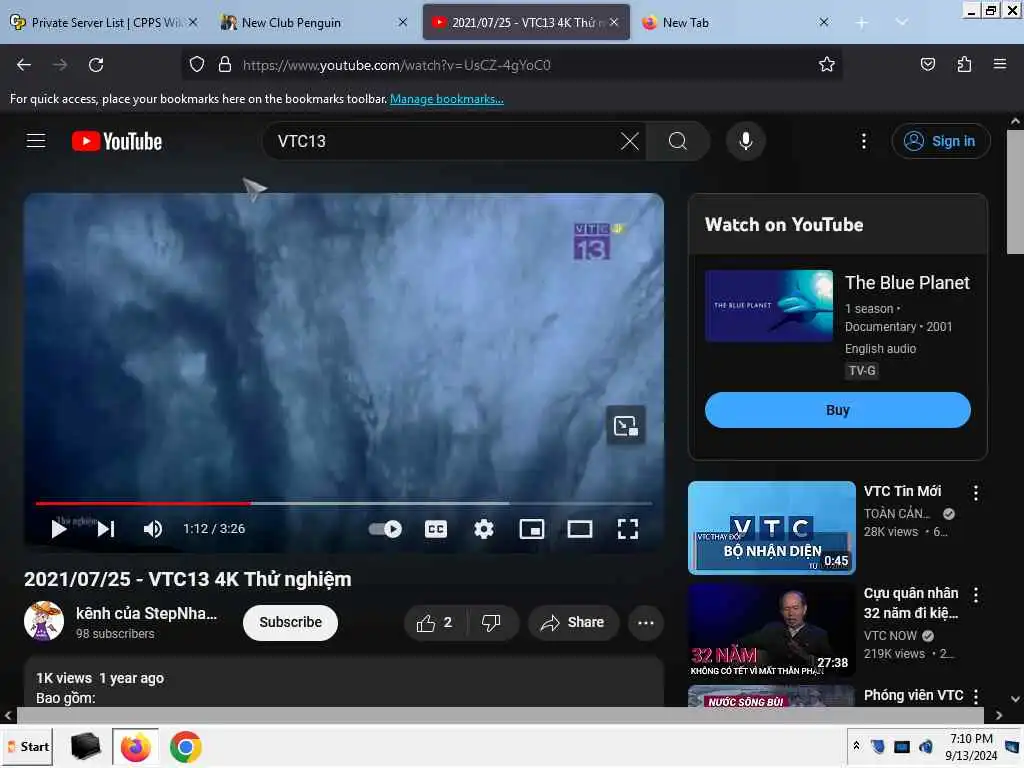Open Firefox from taskbar

(x=135, y=746)
